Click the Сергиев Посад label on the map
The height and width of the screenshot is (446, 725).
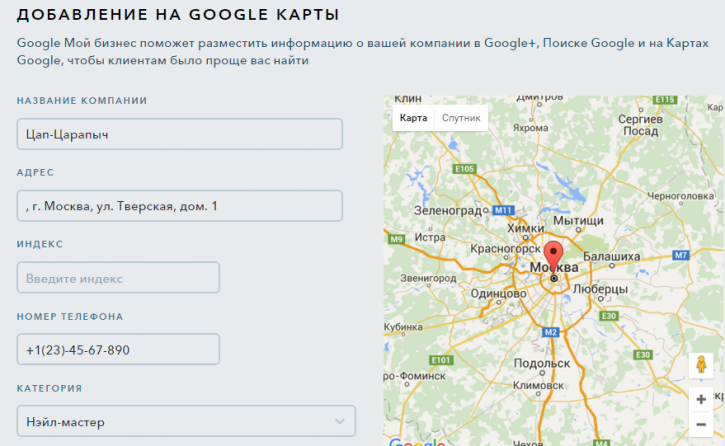tap(640, 125)
